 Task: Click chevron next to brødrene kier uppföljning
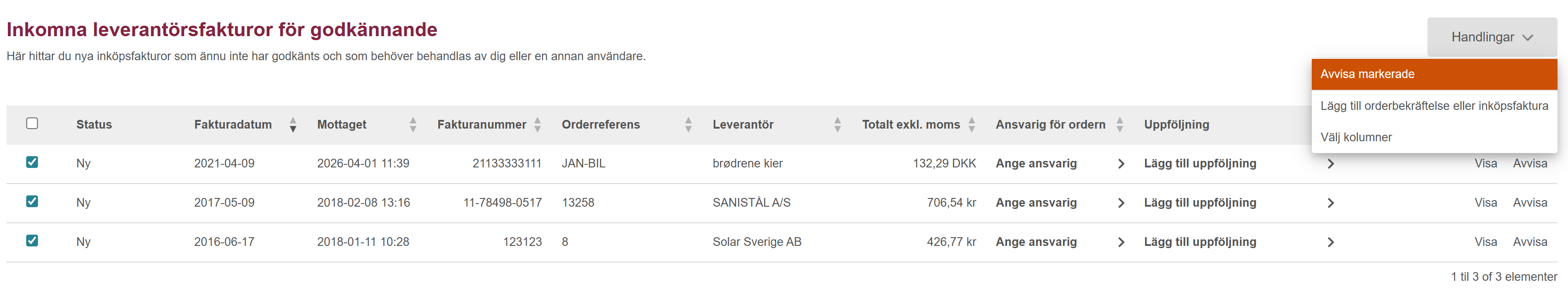click(x=1331, y=164)
